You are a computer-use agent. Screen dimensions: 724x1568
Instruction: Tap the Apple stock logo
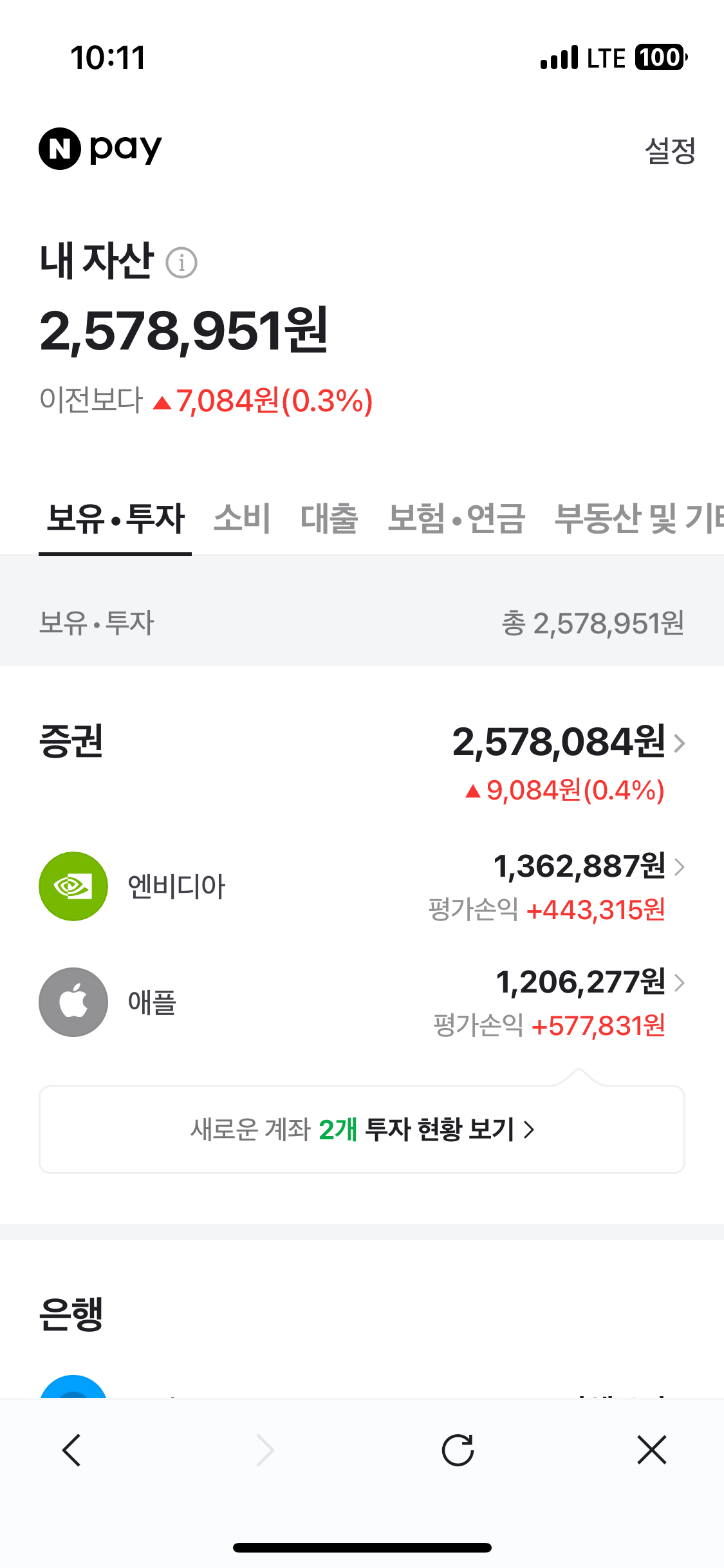(x=73, y=1002)
